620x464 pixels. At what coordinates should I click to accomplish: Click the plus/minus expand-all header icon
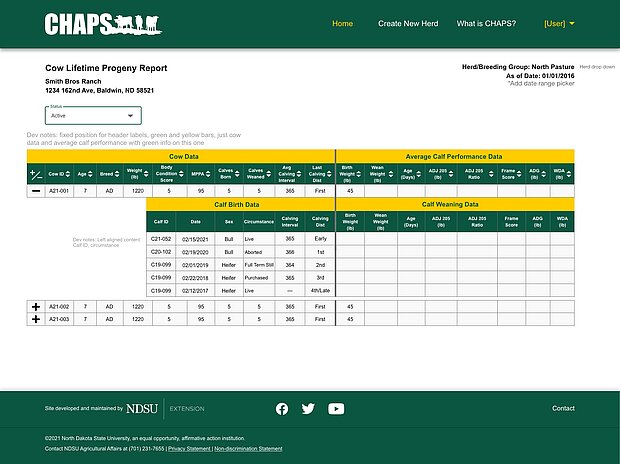(36, 174)
